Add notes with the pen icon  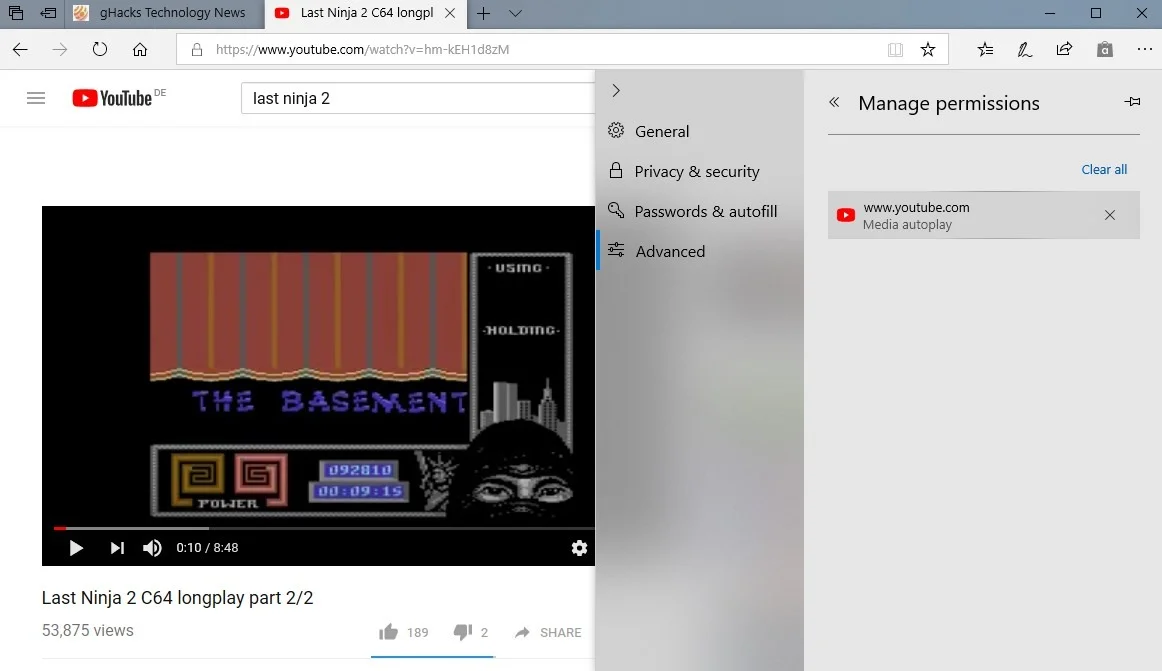(x=1025, y=50)
